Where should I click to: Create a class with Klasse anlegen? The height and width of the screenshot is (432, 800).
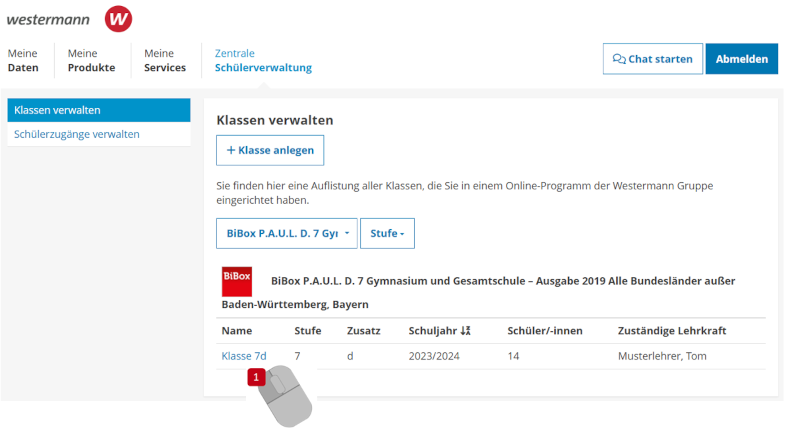point(270,150)
